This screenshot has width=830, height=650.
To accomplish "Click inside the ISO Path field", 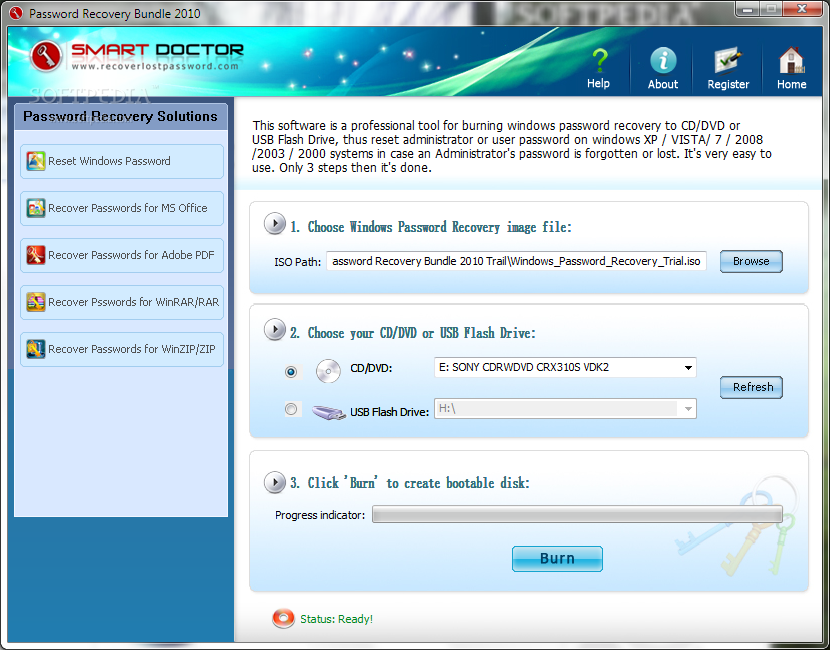I will pyautogui.click(x=516, y=261).
